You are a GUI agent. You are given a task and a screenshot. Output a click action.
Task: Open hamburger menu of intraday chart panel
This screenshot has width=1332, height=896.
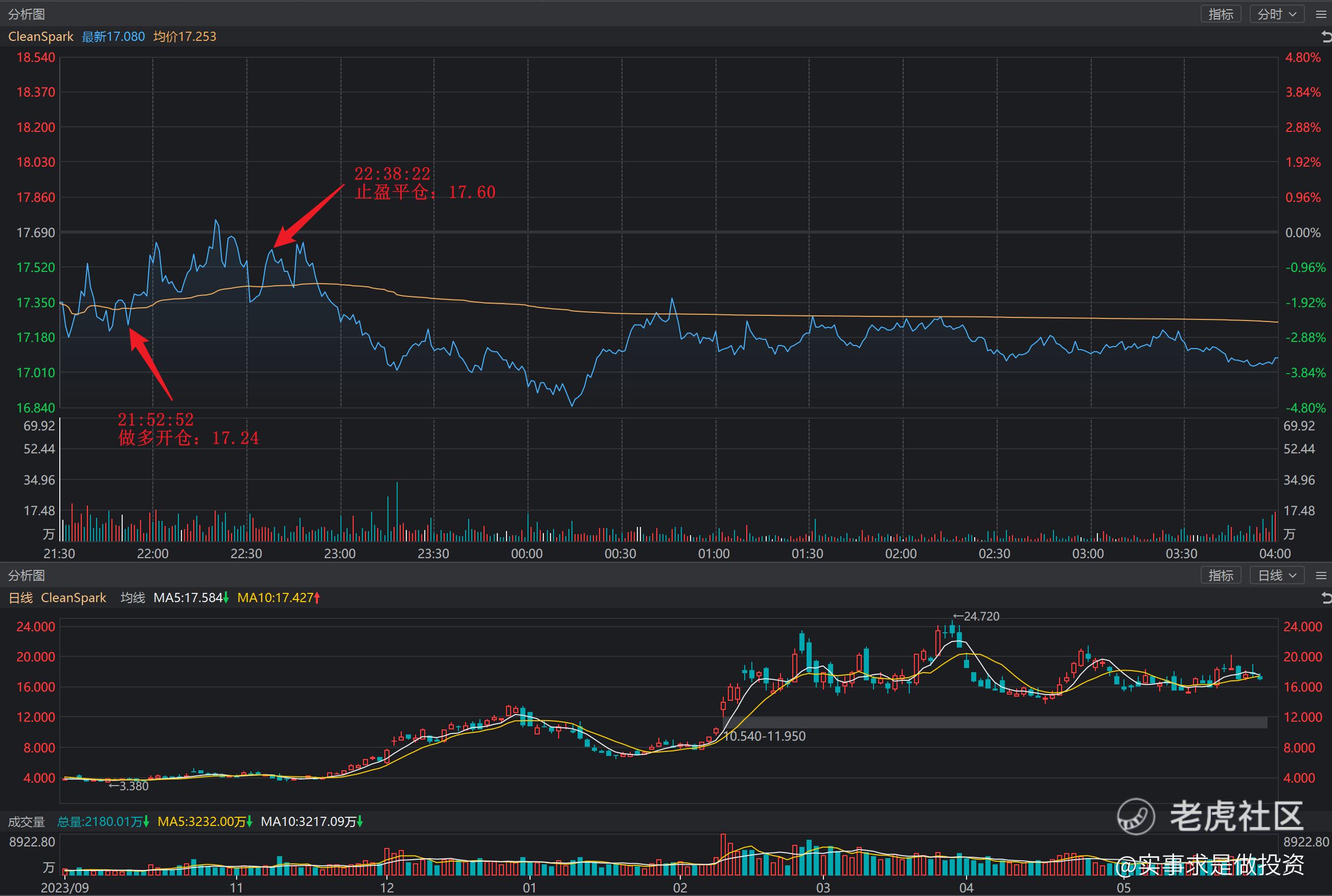1321,14
